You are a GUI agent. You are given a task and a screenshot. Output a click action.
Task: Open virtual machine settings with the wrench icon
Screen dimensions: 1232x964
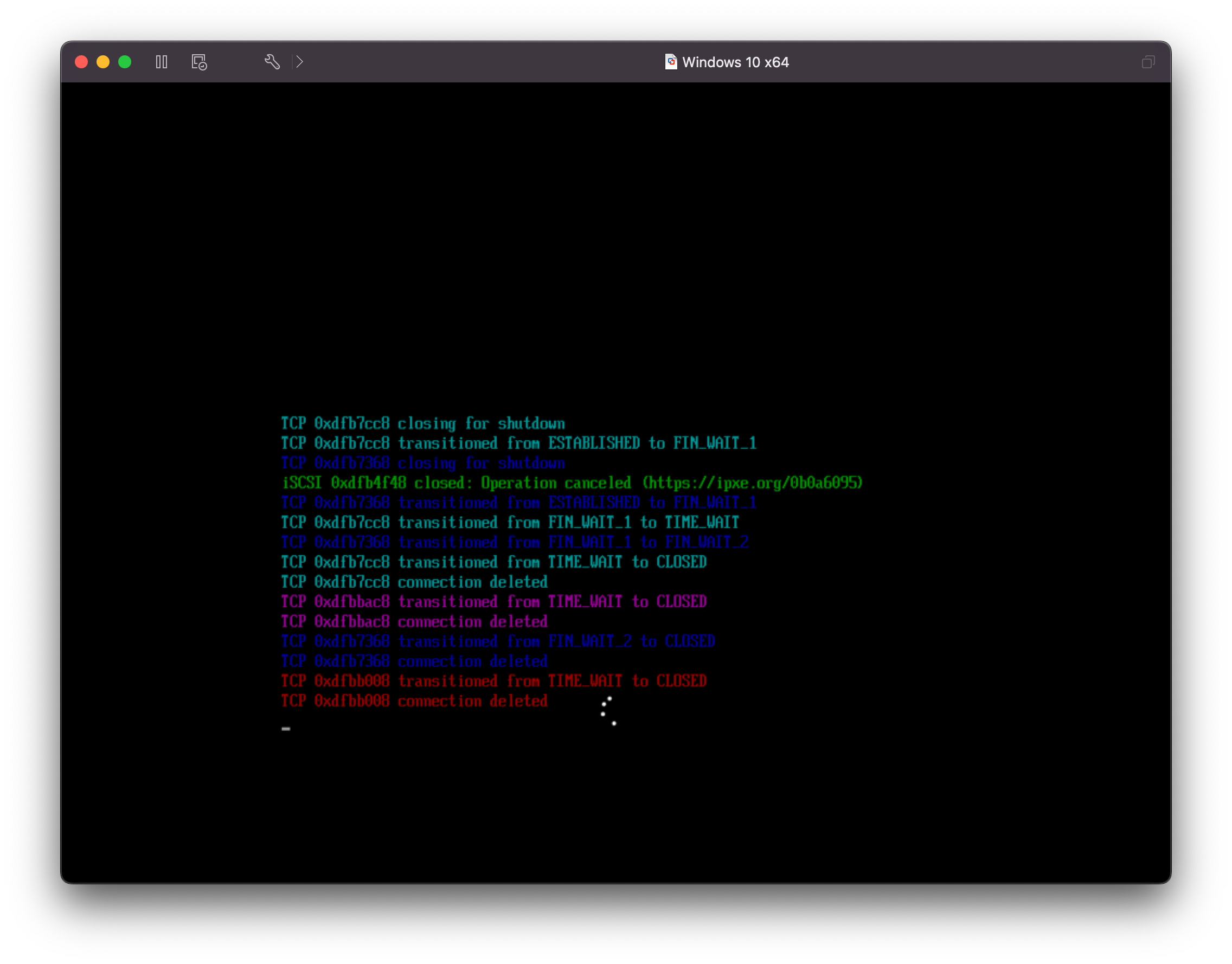tap(273, 61)
